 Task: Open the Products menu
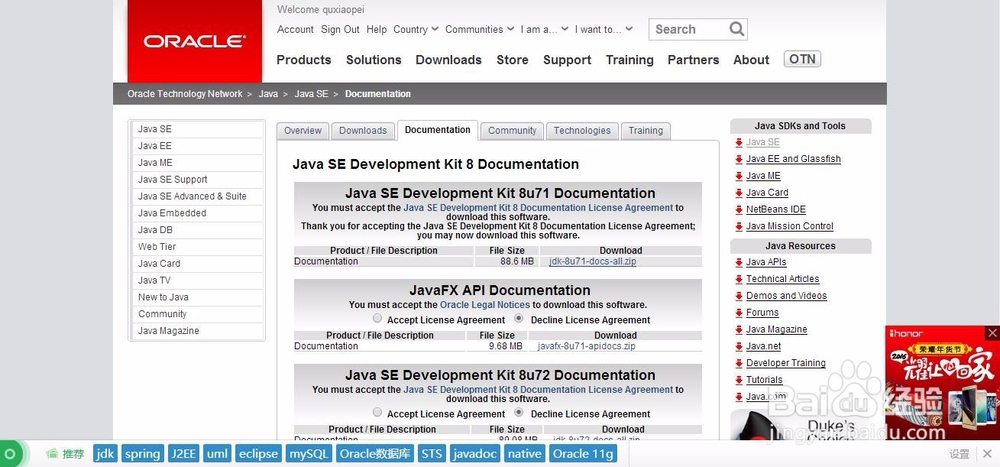[x=304, y=60]
